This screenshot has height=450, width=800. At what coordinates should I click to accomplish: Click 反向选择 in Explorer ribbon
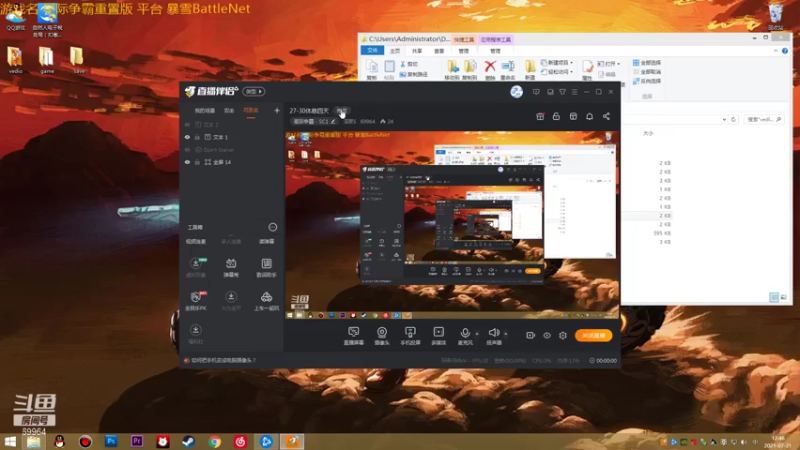click(647, 81)
